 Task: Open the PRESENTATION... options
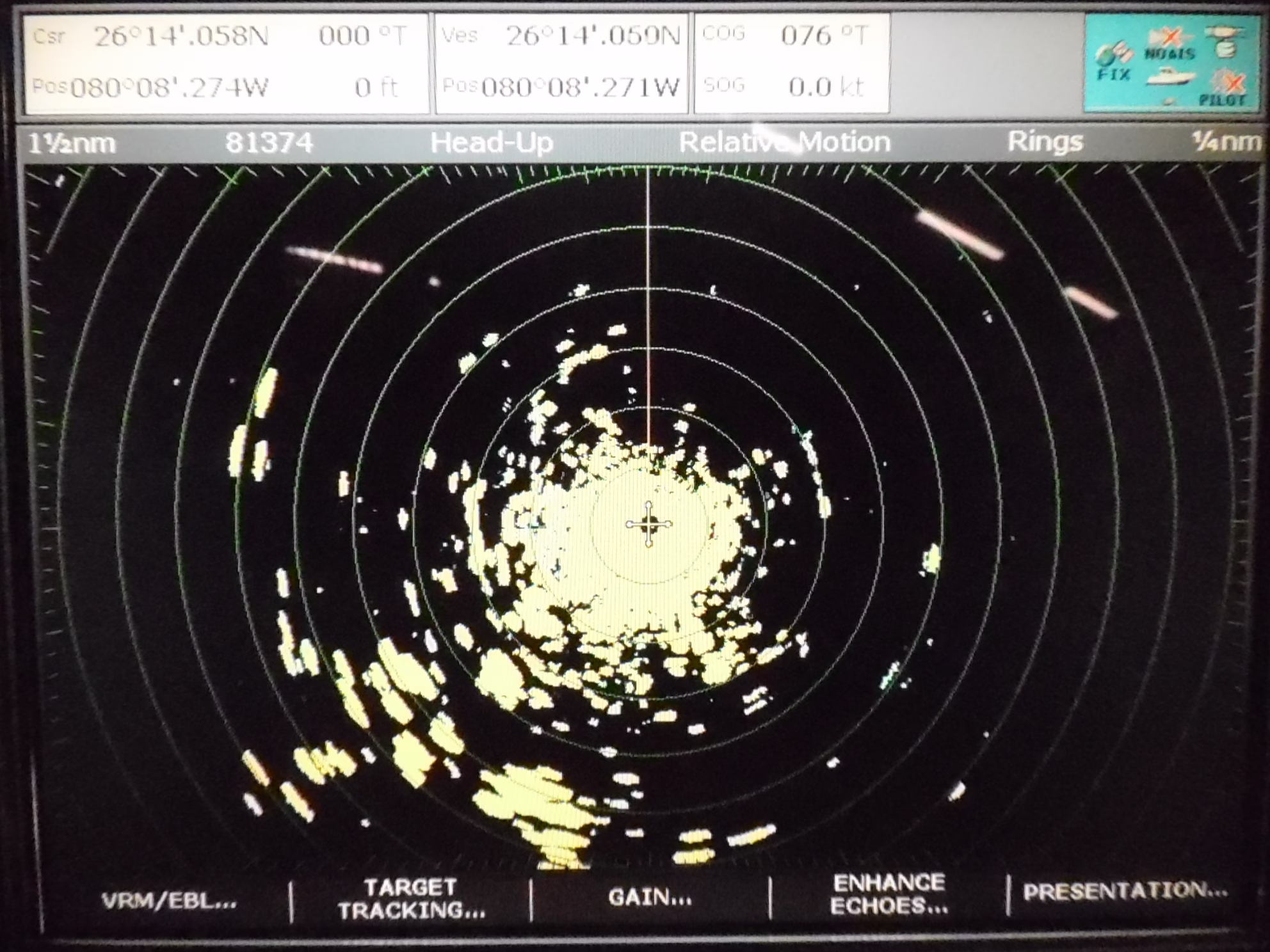pyautogui.click(x=1125, y=891)
